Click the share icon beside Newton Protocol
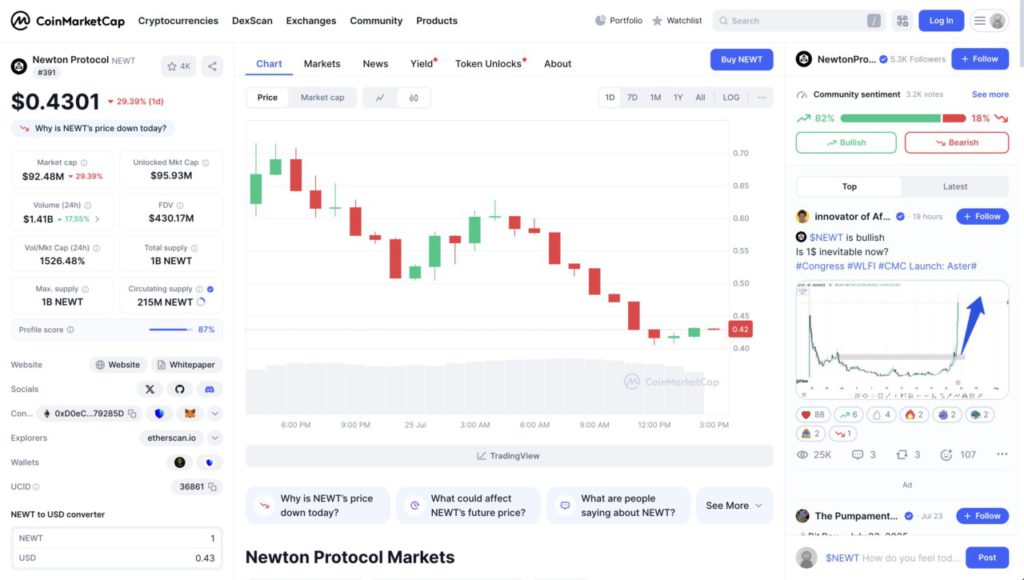This screenshot has height=580, width=1024. pos(212,67)
